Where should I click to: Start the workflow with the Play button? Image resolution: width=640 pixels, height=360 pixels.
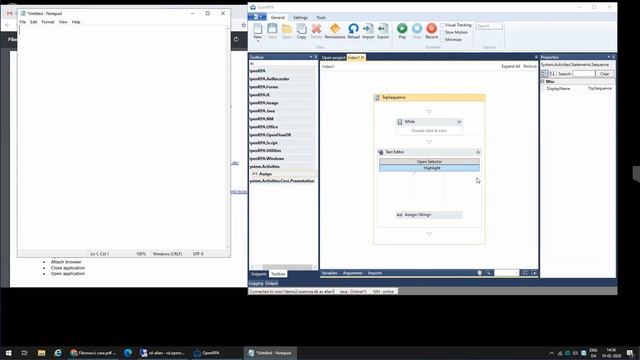tap(402, 31)
